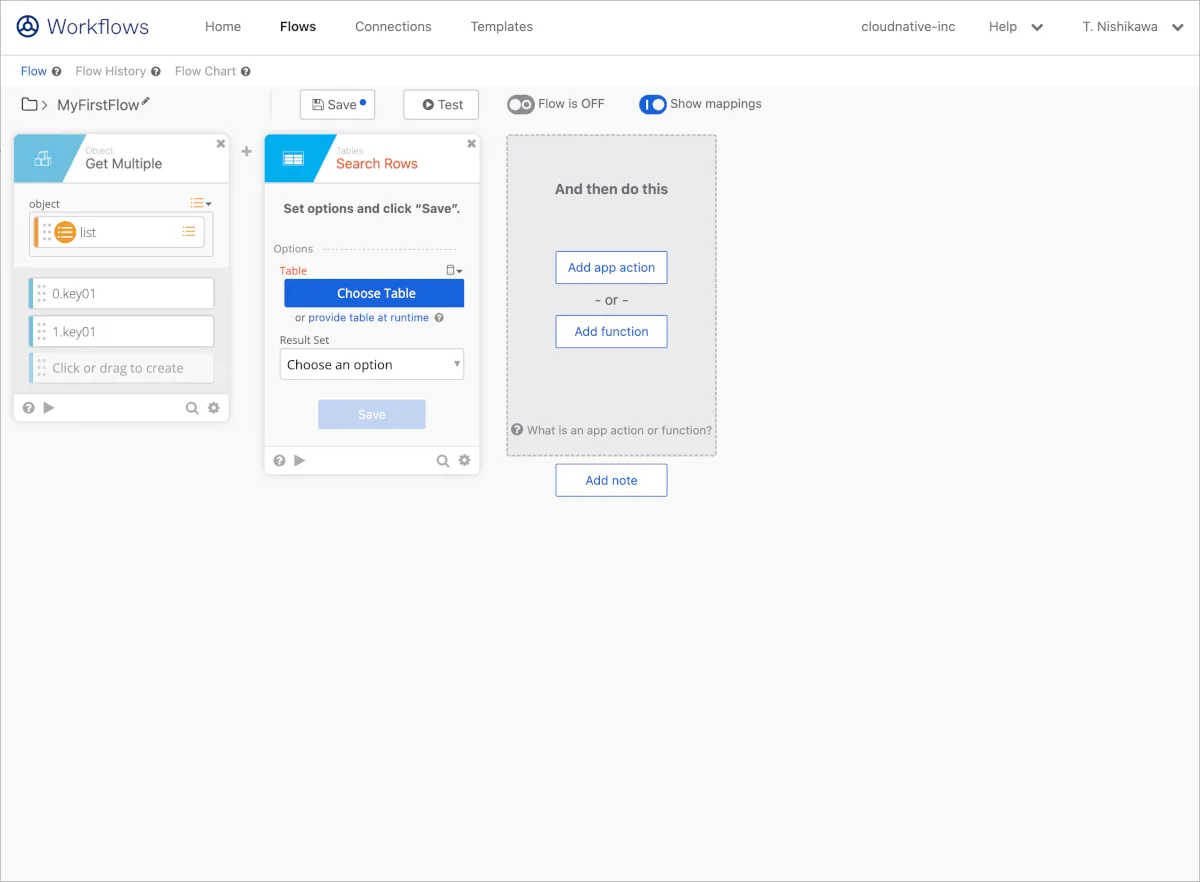This screenshot has height=882, width=1200.
Task: Open help on Get Multiple card footer
Action: pyautogui.click(x=28, y=408)
